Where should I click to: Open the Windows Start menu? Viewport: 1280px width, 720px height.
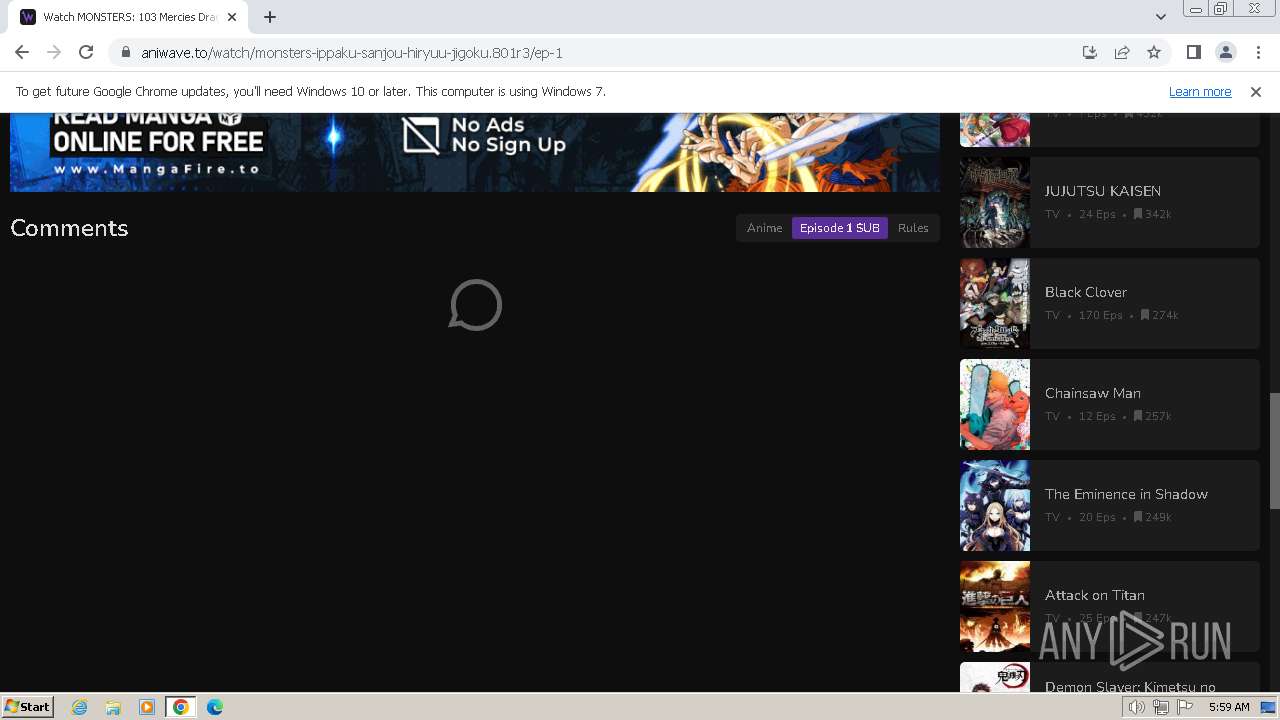click(x=27, y=707)
